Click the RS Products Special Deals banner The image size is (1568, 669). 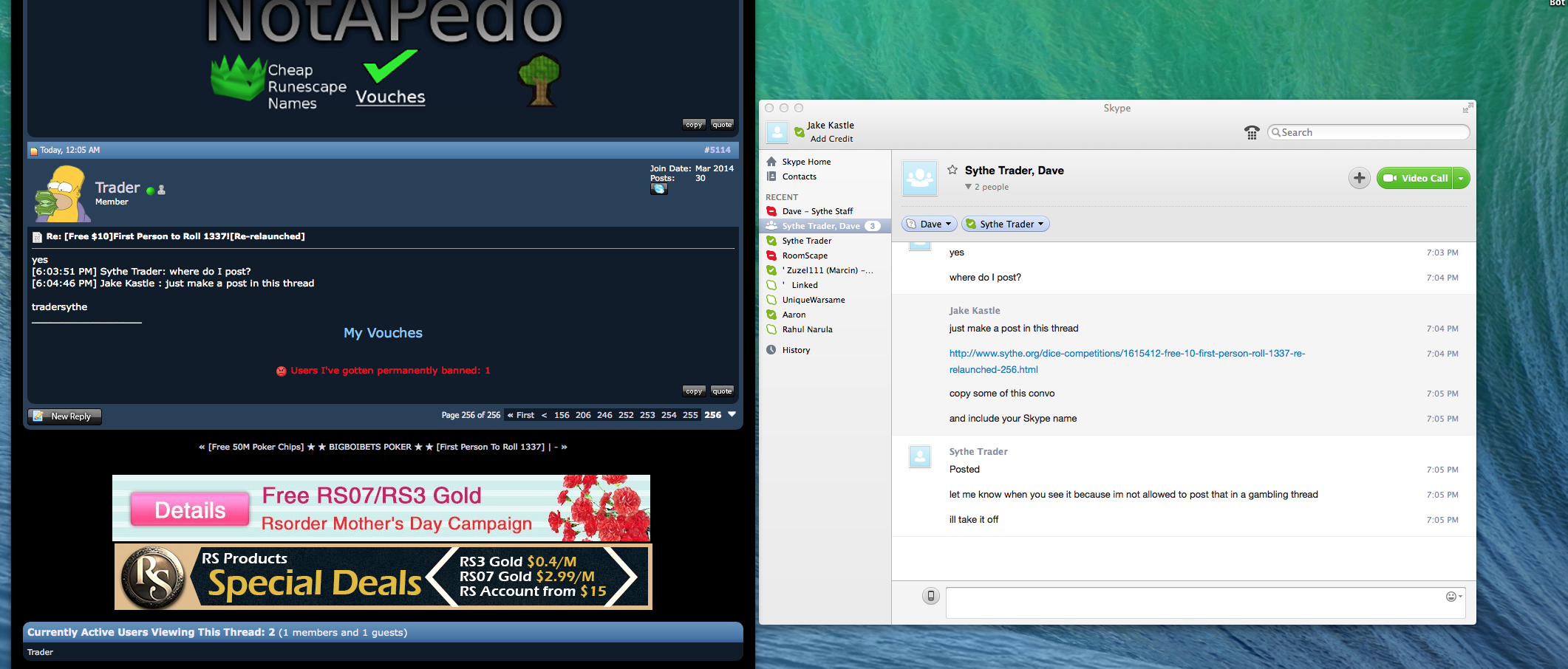[x=383, y=577]
